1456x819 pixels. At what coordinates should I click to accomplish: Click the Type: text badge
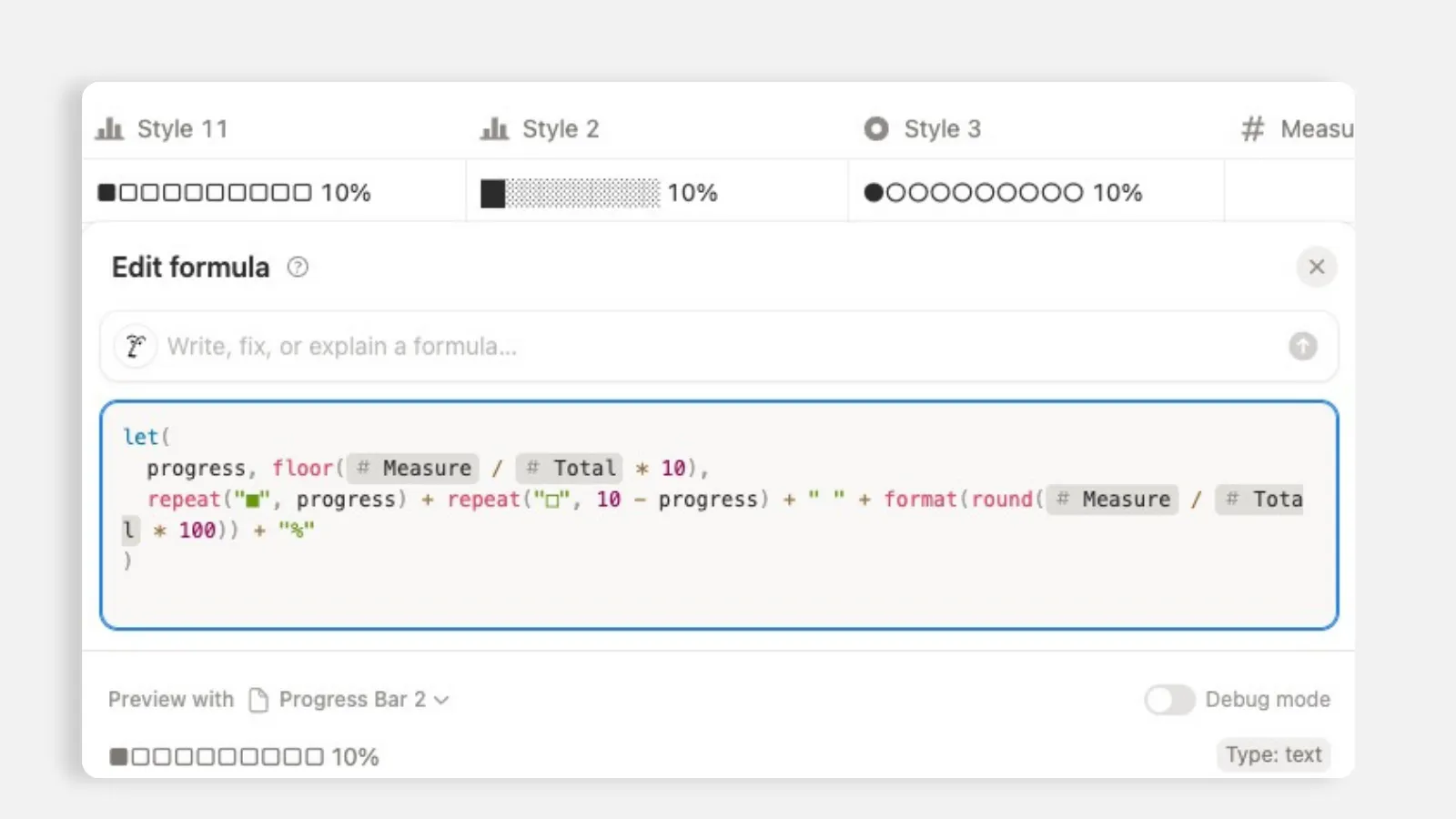pos(1273,754)
